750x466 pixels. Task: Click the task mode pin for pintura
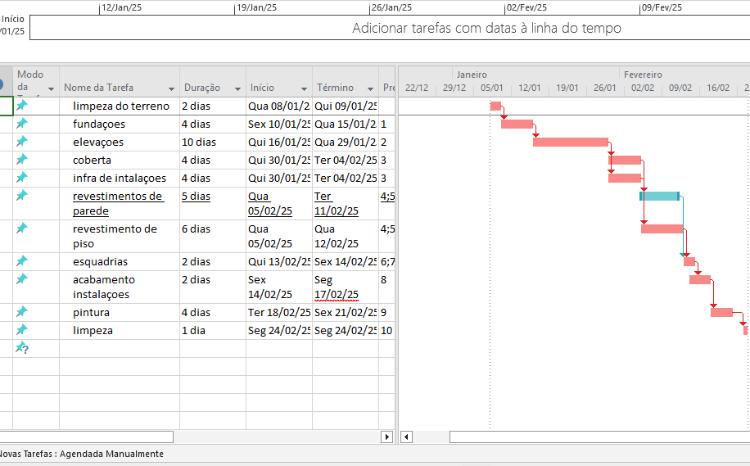pyautogui.click(x=22, y=311)
